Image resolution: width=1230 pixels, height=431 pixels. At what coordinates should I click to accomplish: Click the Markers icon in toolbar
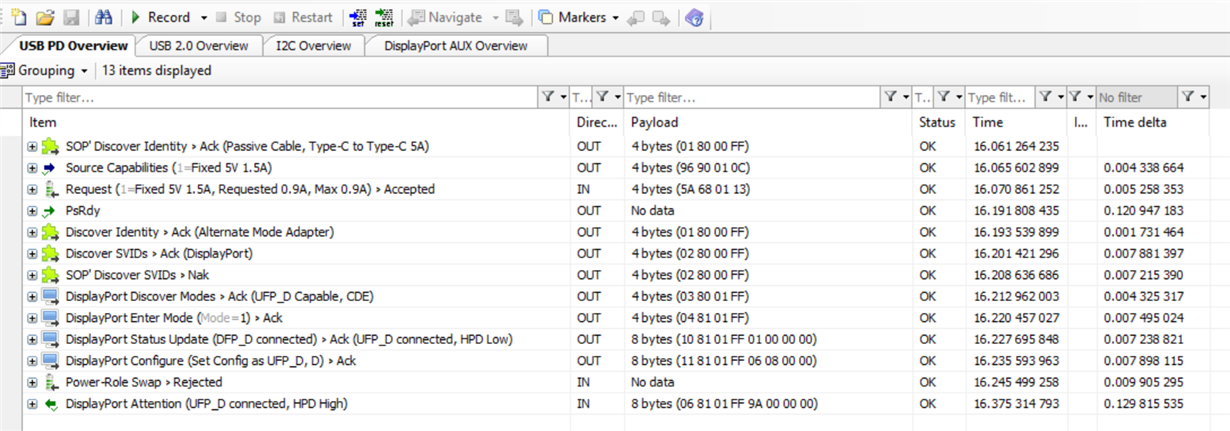click(x=546, y=18)
